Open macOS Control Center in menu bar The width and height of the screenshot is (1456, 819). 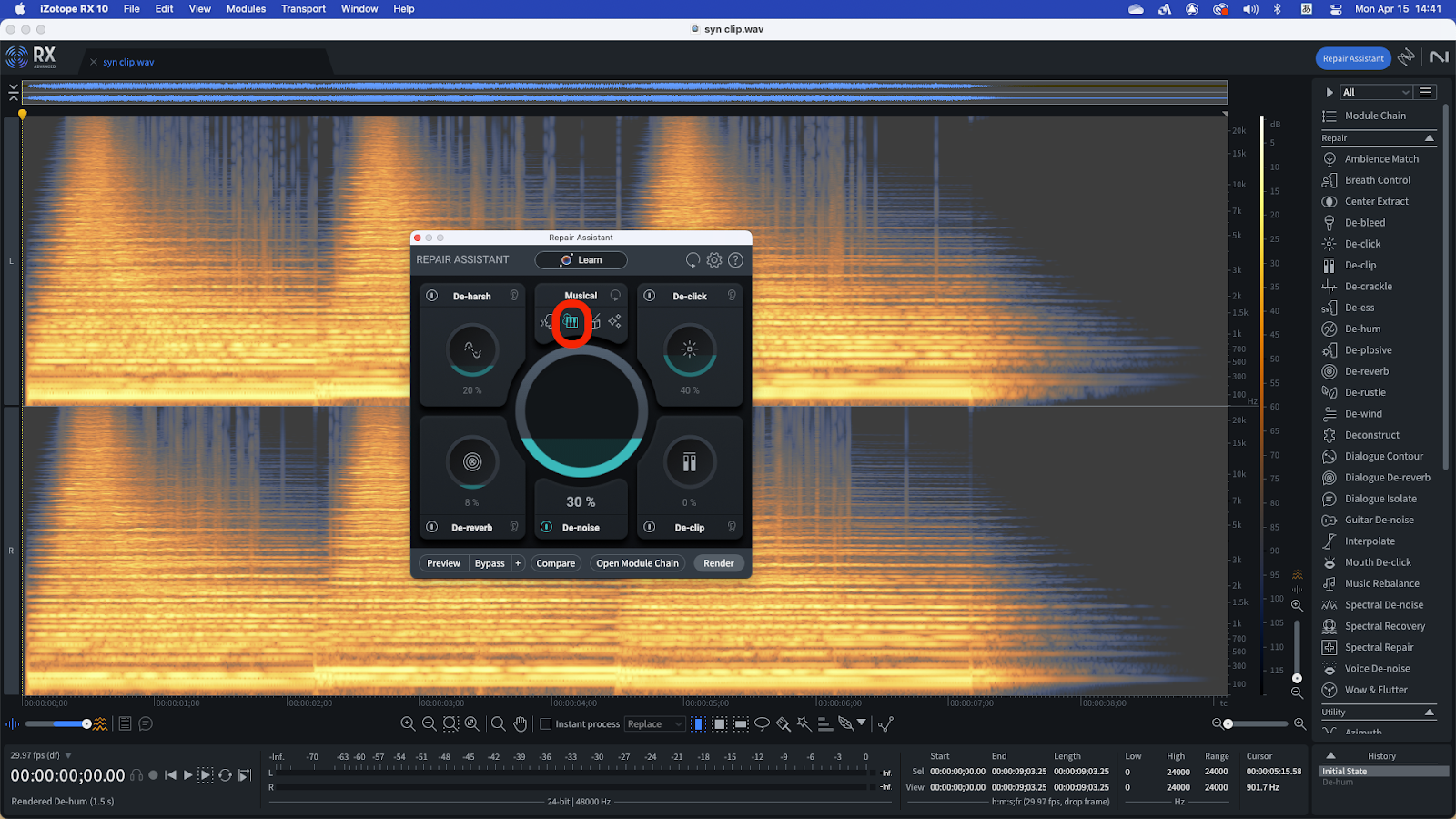coord(1336,9)
